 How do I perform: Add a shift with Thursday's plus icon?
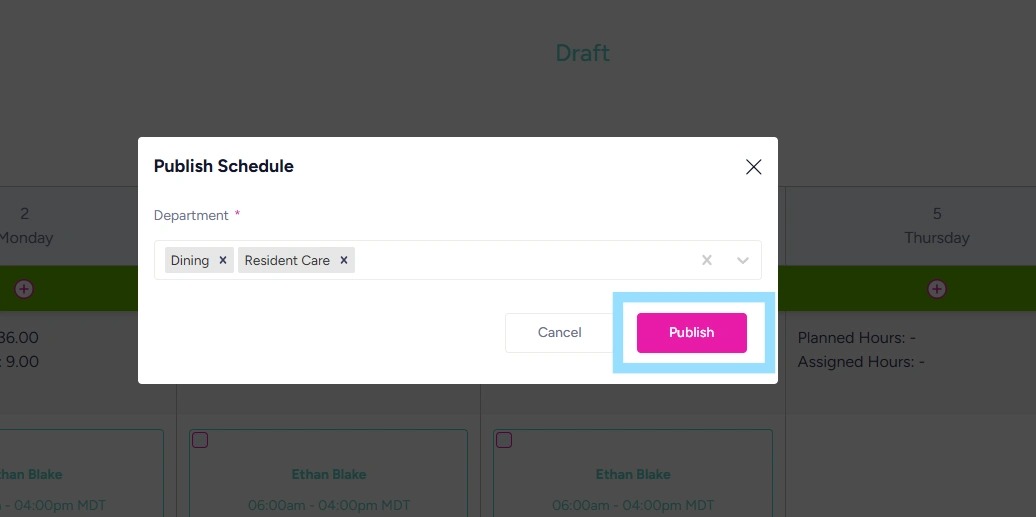(937, 289)
